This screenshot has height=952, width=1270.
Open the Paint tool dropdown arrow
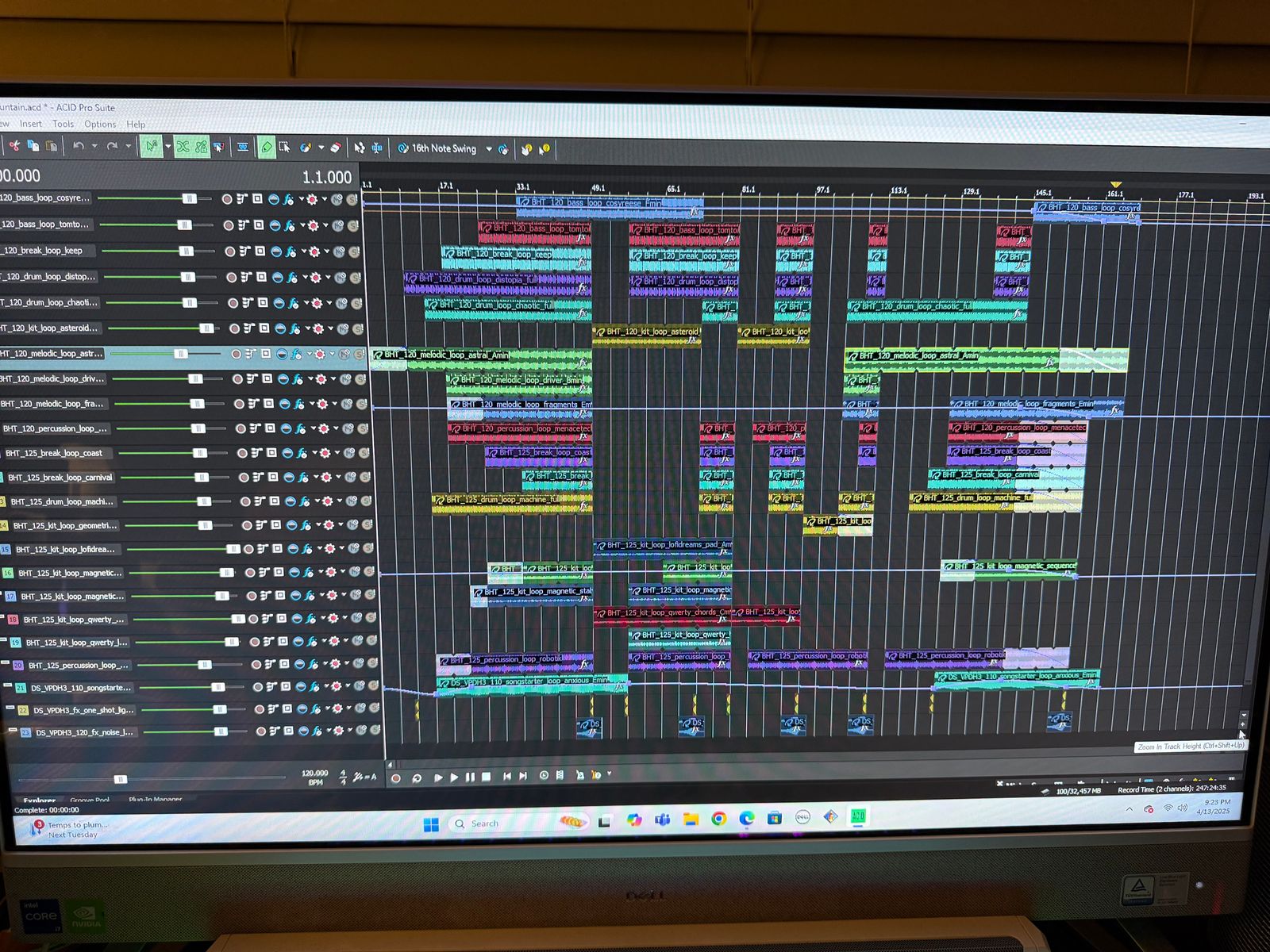pos(321,148)
